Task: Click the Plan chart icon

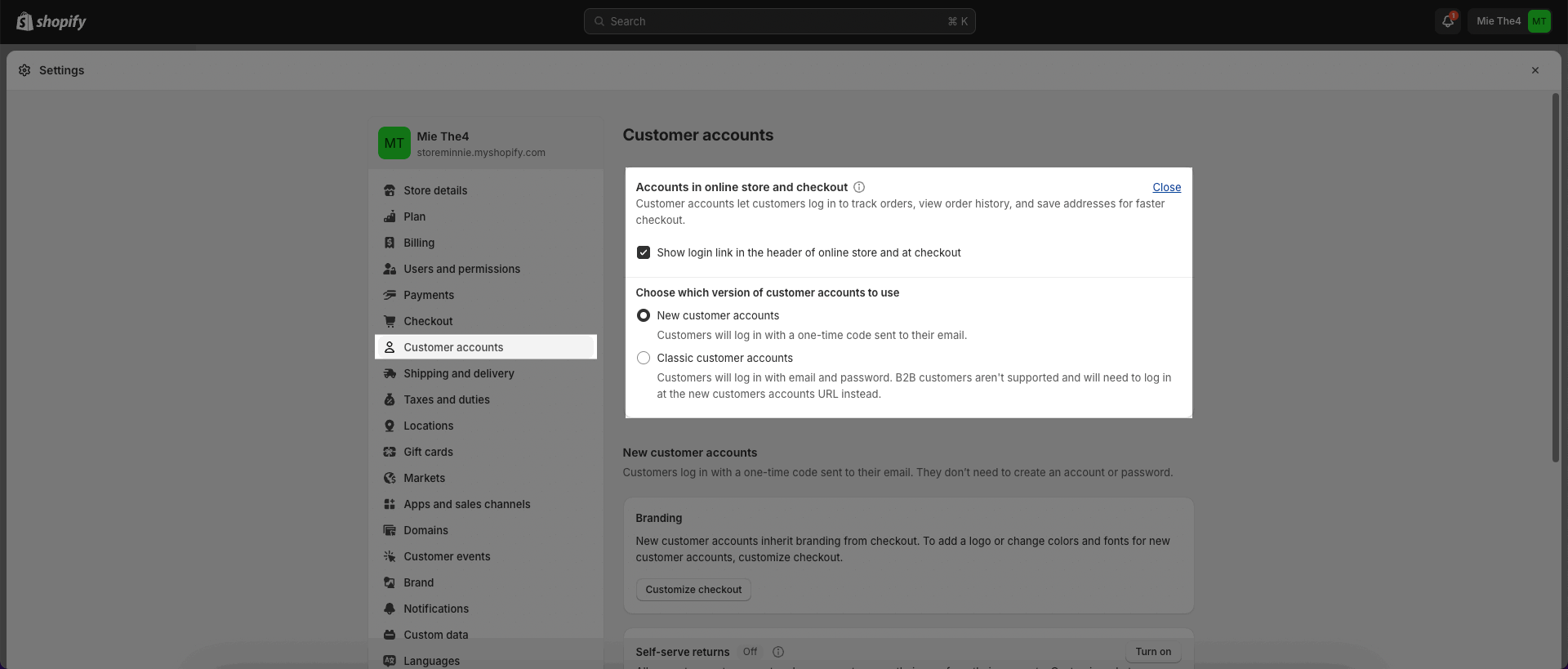Action: point(390,216)
